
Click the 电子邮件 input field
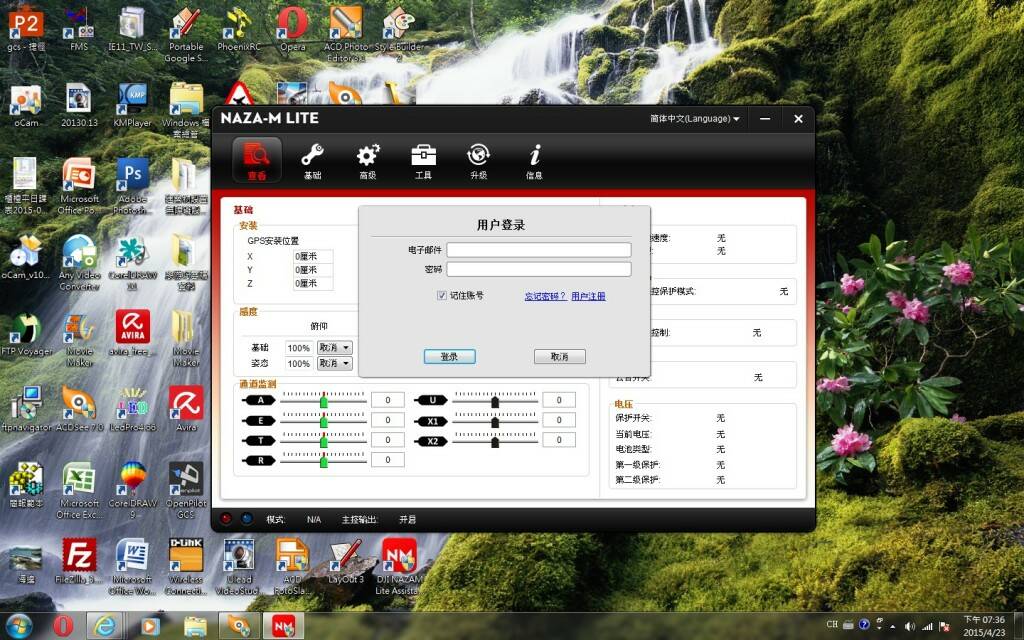click(x=539, y=250)
